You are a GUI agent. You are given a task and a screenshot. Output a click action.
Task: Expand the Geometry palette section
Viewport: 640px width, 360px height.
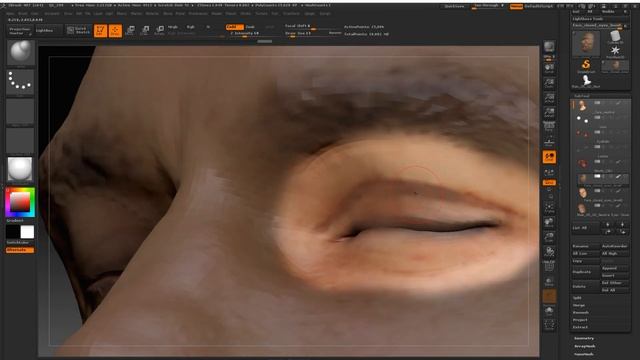click(584, 338)
